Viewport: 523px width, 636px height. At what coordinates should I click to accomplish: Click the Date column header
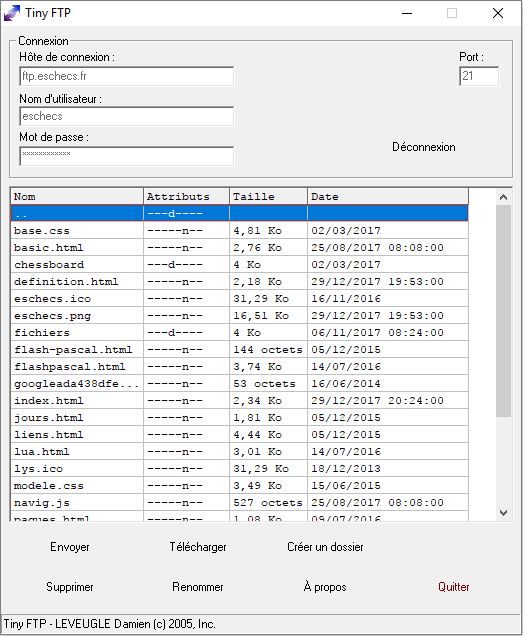point(388,197)
